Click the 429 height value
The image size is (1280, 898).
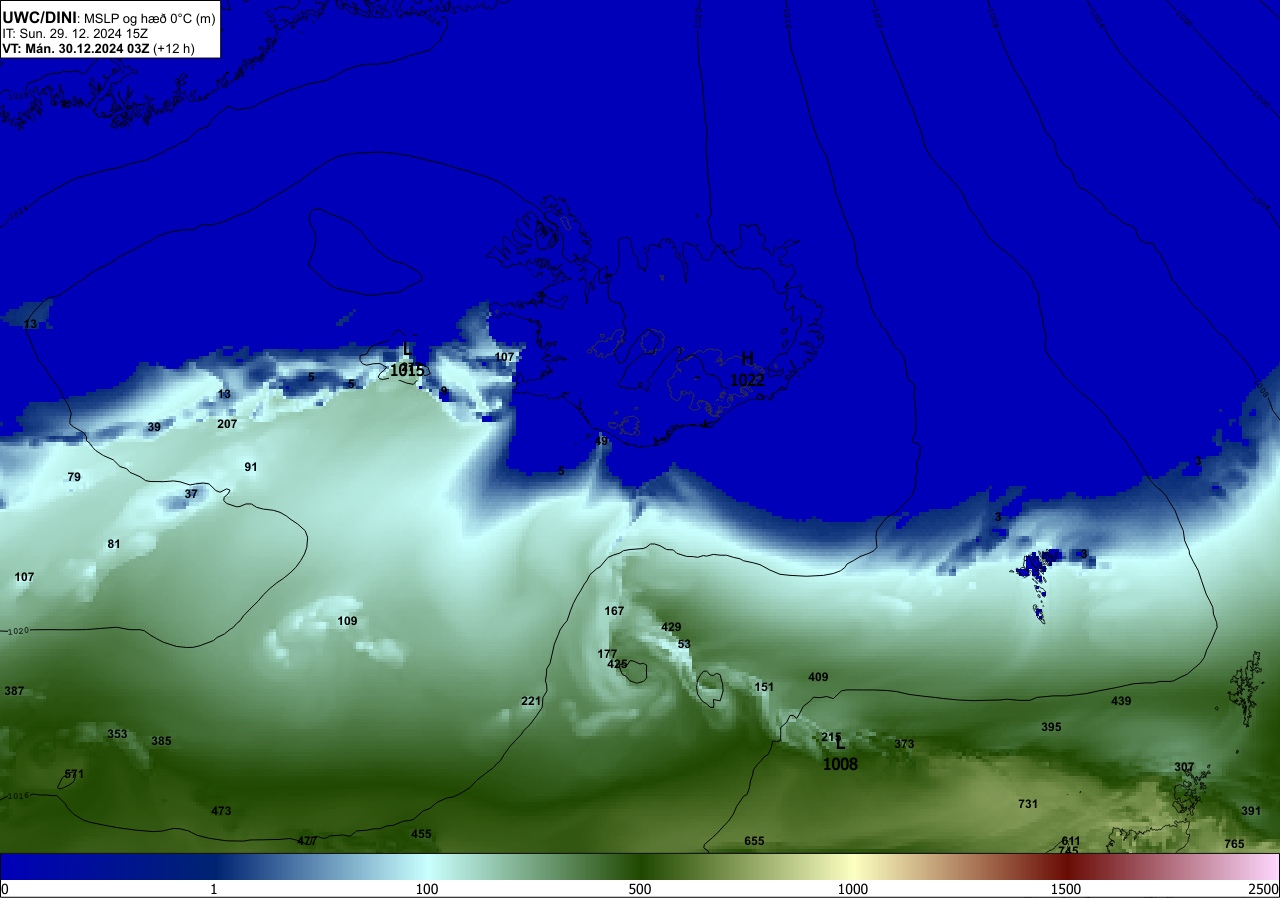[x=671, y=627]
